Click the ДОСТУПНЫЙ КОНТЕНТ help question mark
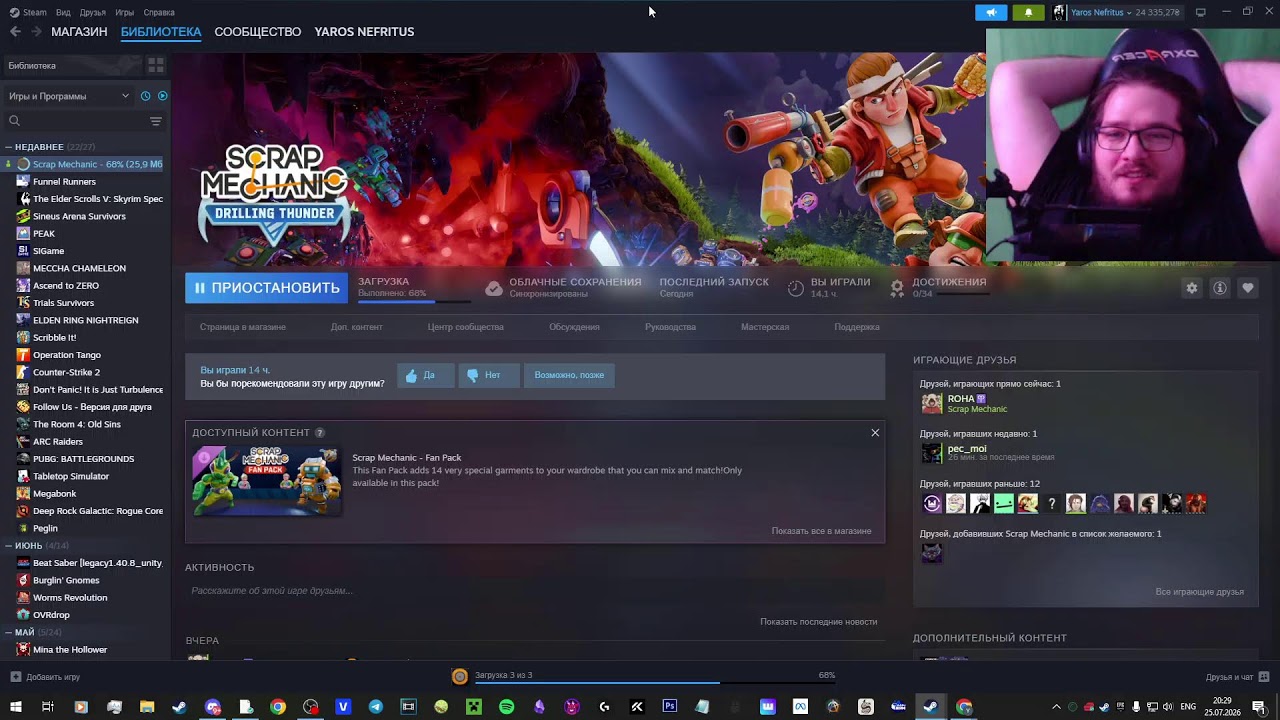Viewport: 1280px width, 720px height. coord(320,433)
